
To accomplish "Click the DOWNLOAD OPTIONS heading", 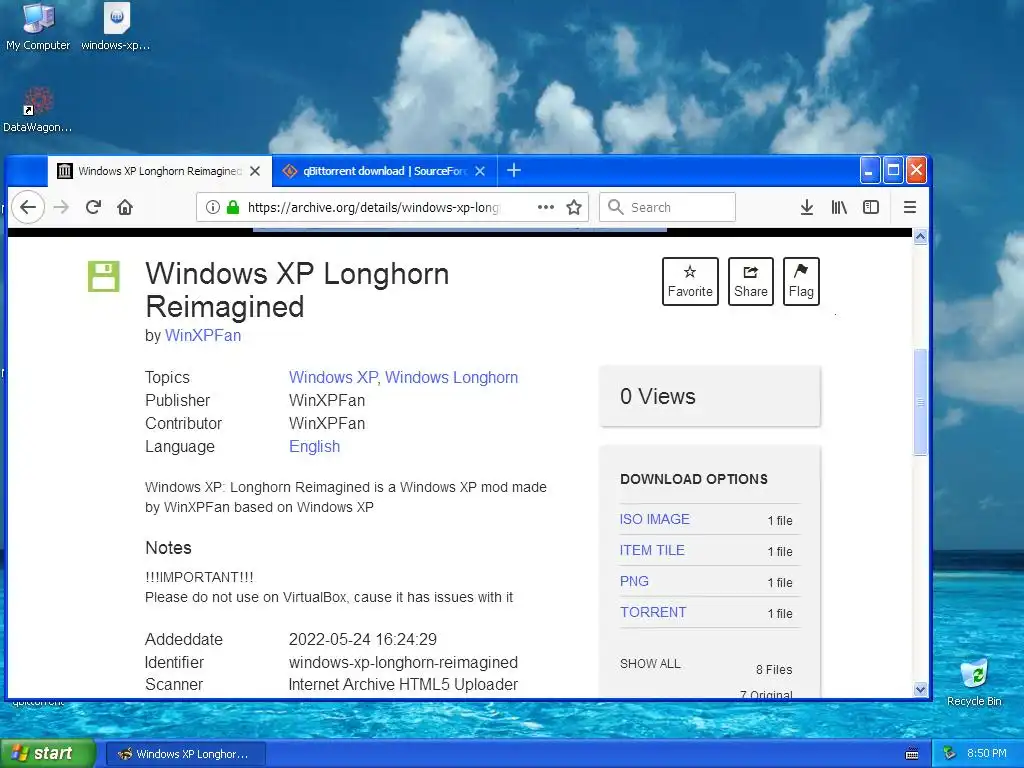I will pos(694,479).
